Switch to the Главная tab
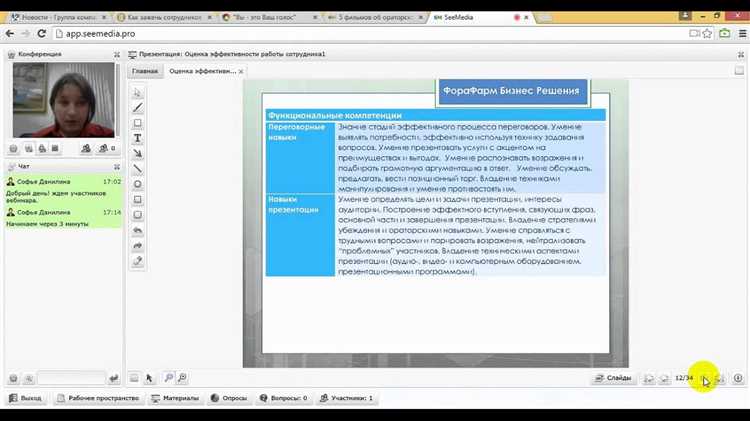 point(145,71)
